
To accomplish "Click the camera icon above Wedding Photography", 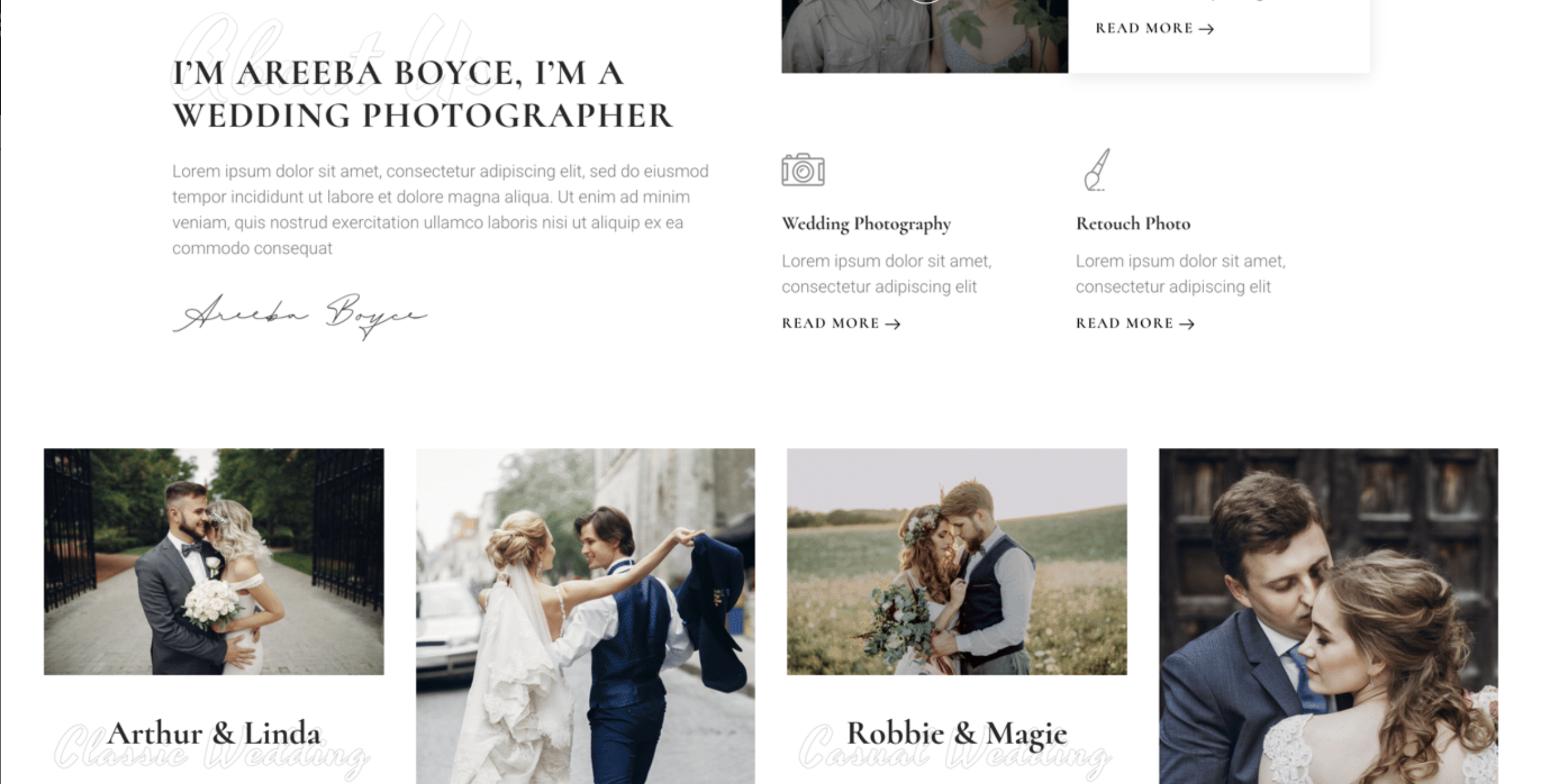I will 803,170.
